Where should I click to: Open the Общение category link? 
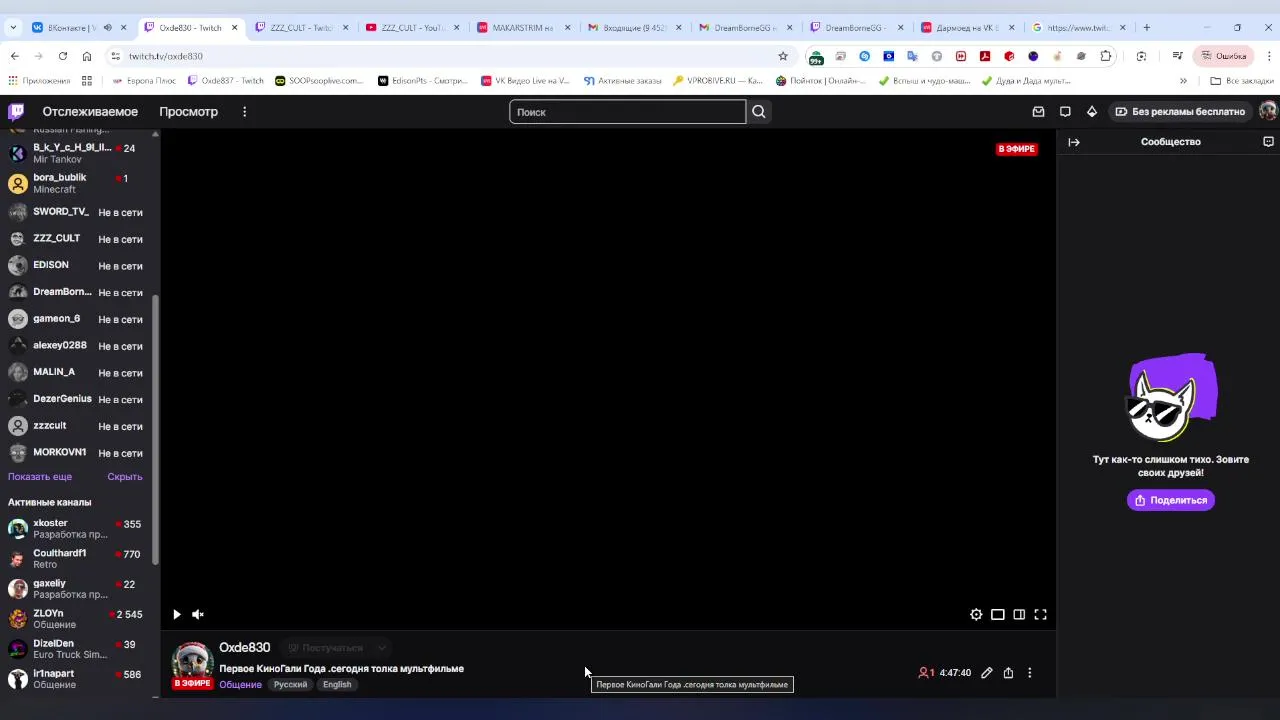click(240, 685)
